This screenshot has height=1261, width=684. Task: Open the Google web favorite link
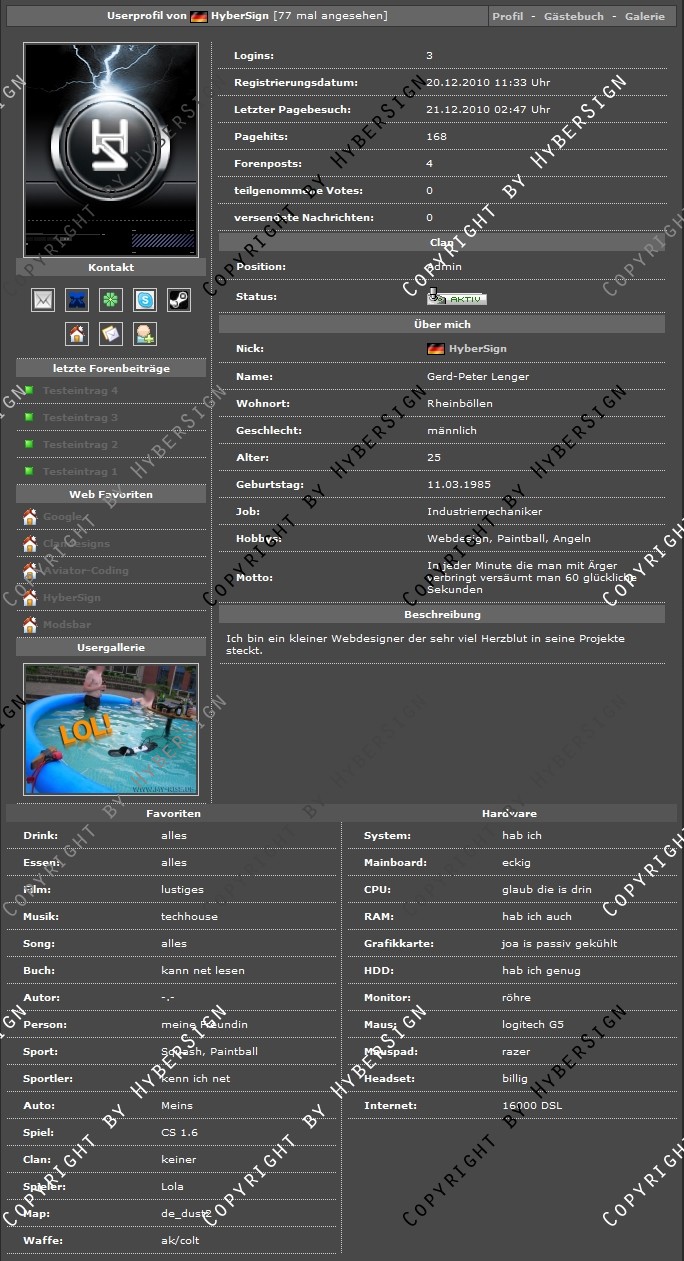61,517
